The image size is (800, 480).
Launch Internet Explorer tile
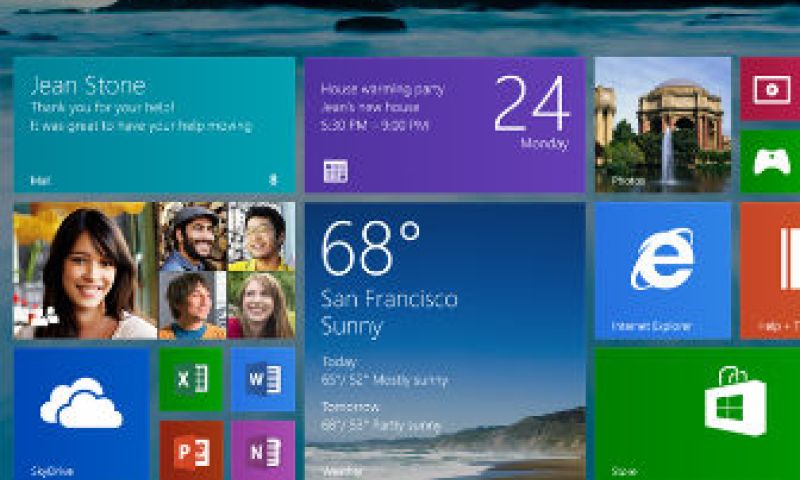click(x=663, y=271)
